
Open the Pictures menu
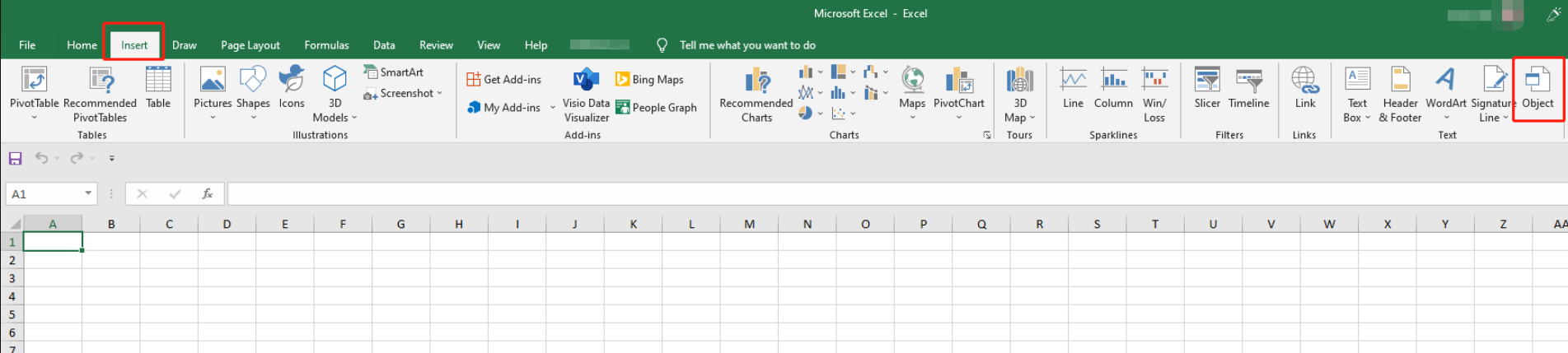tap(213, 93)
